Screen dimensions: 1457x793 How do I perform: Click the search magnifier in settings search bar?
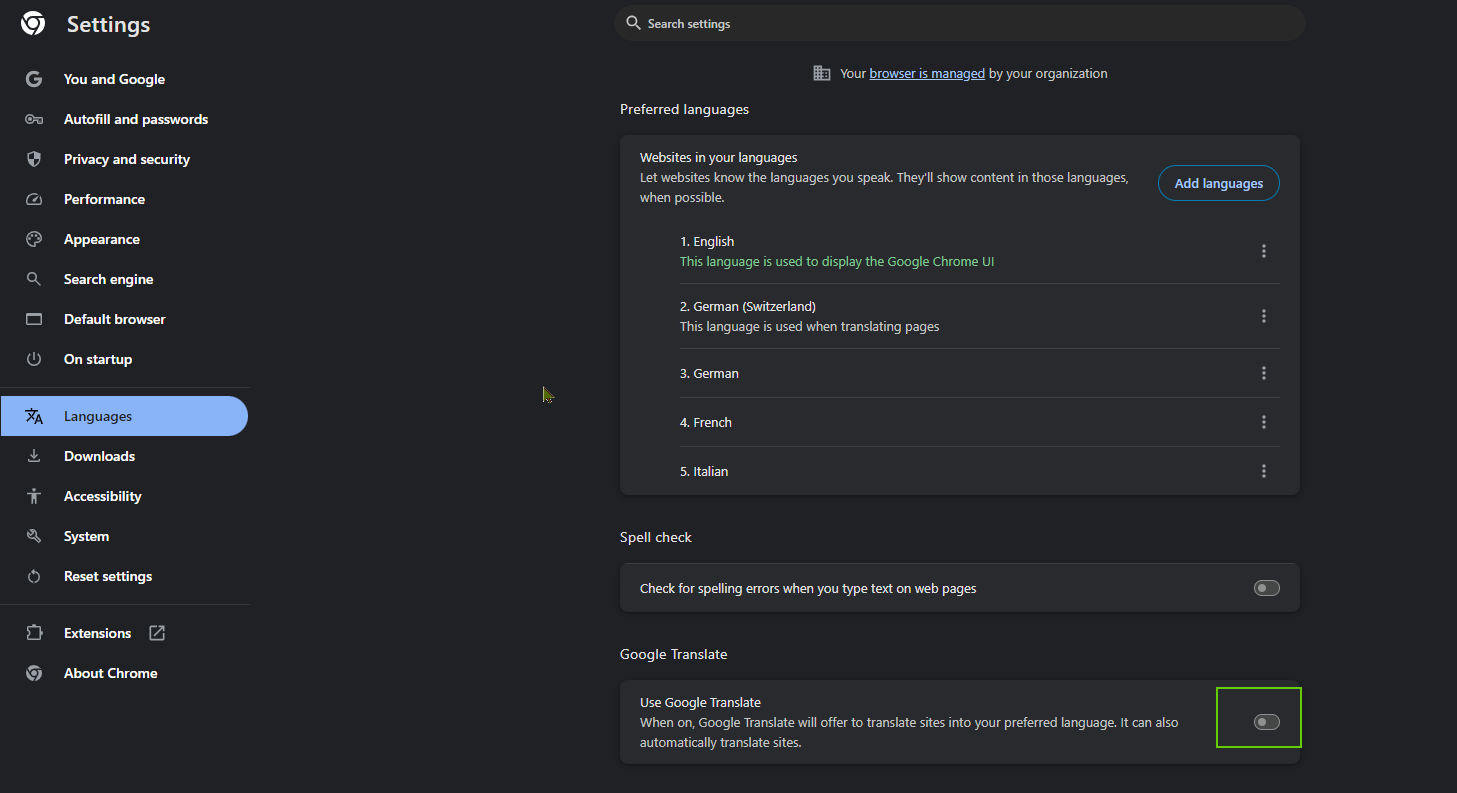click(633, 23)
